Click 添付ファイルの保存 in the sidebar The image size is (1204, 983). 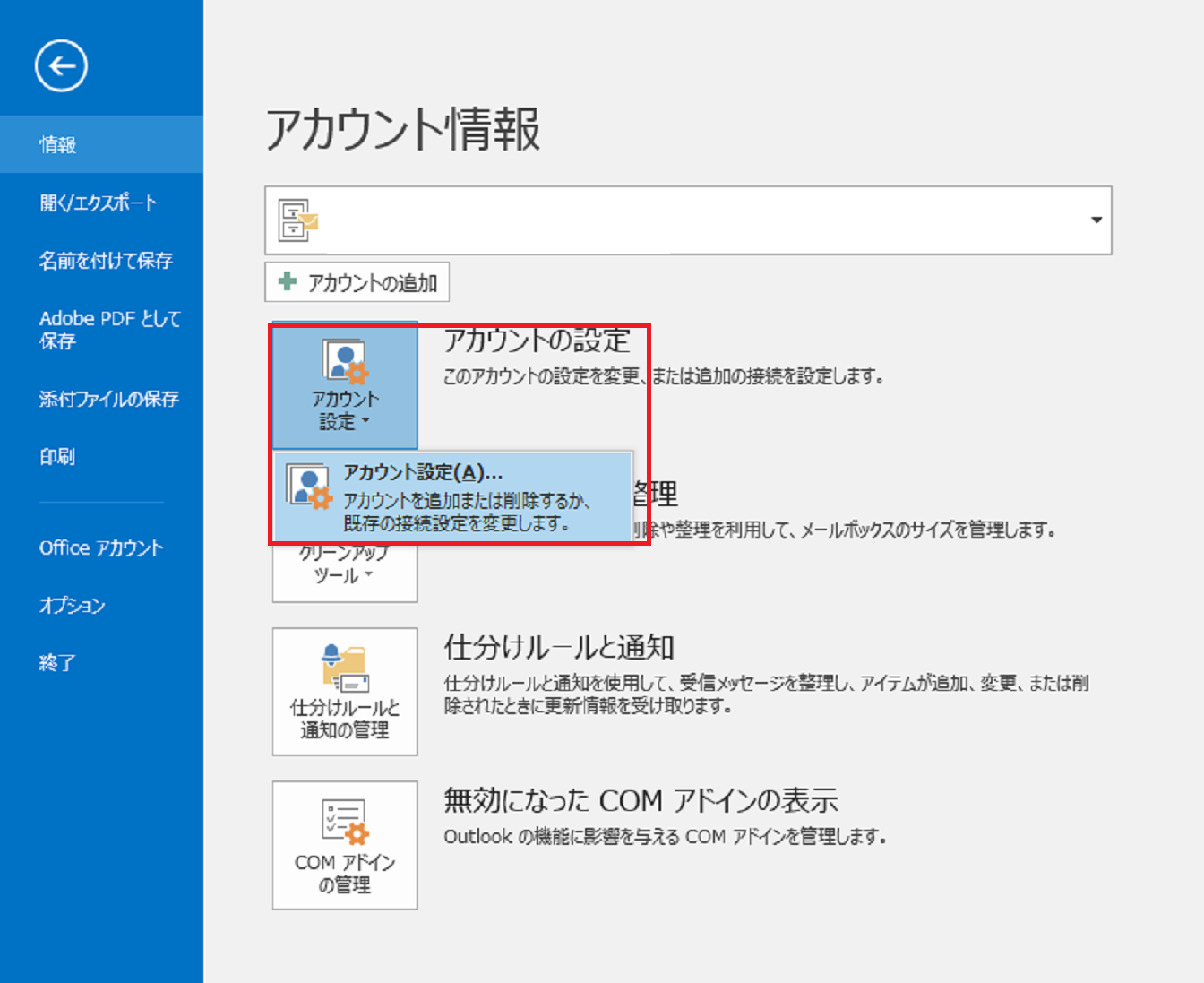(108, 399)
